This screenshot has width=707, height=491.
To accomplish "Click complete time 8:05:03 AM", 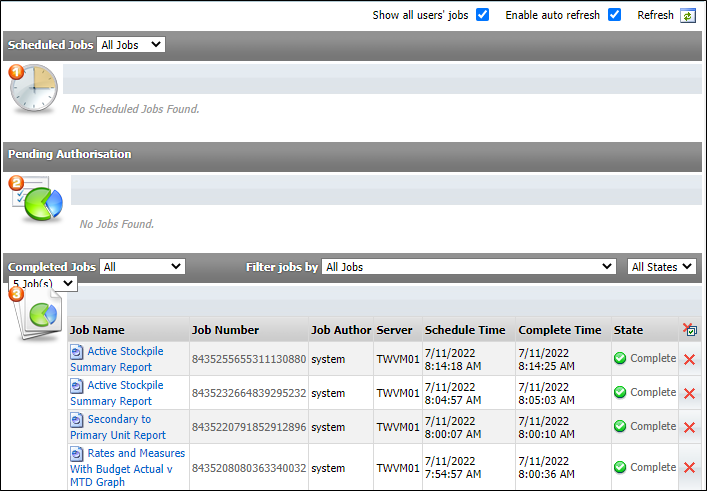I will tap(546, 400).
